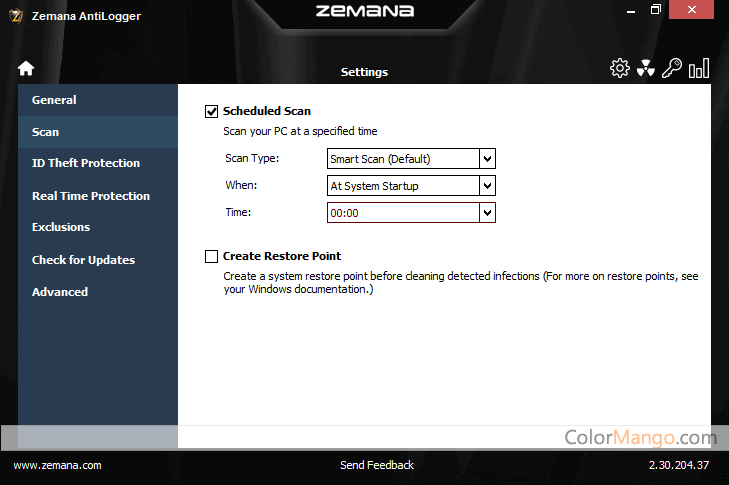Viewport: 729px width, 485px height.
Task: Open the settings gear icon
Action: click(620, 68)
